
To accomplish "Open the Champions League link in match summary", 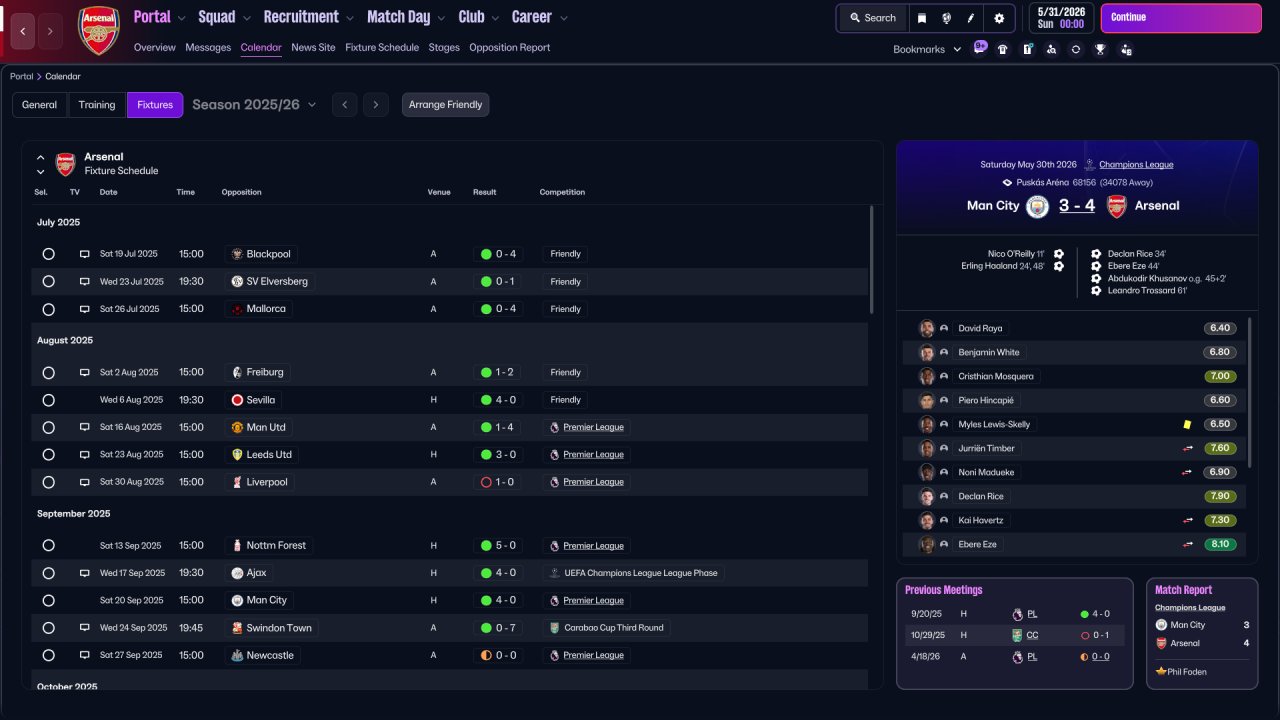I will coord(1136,165).
